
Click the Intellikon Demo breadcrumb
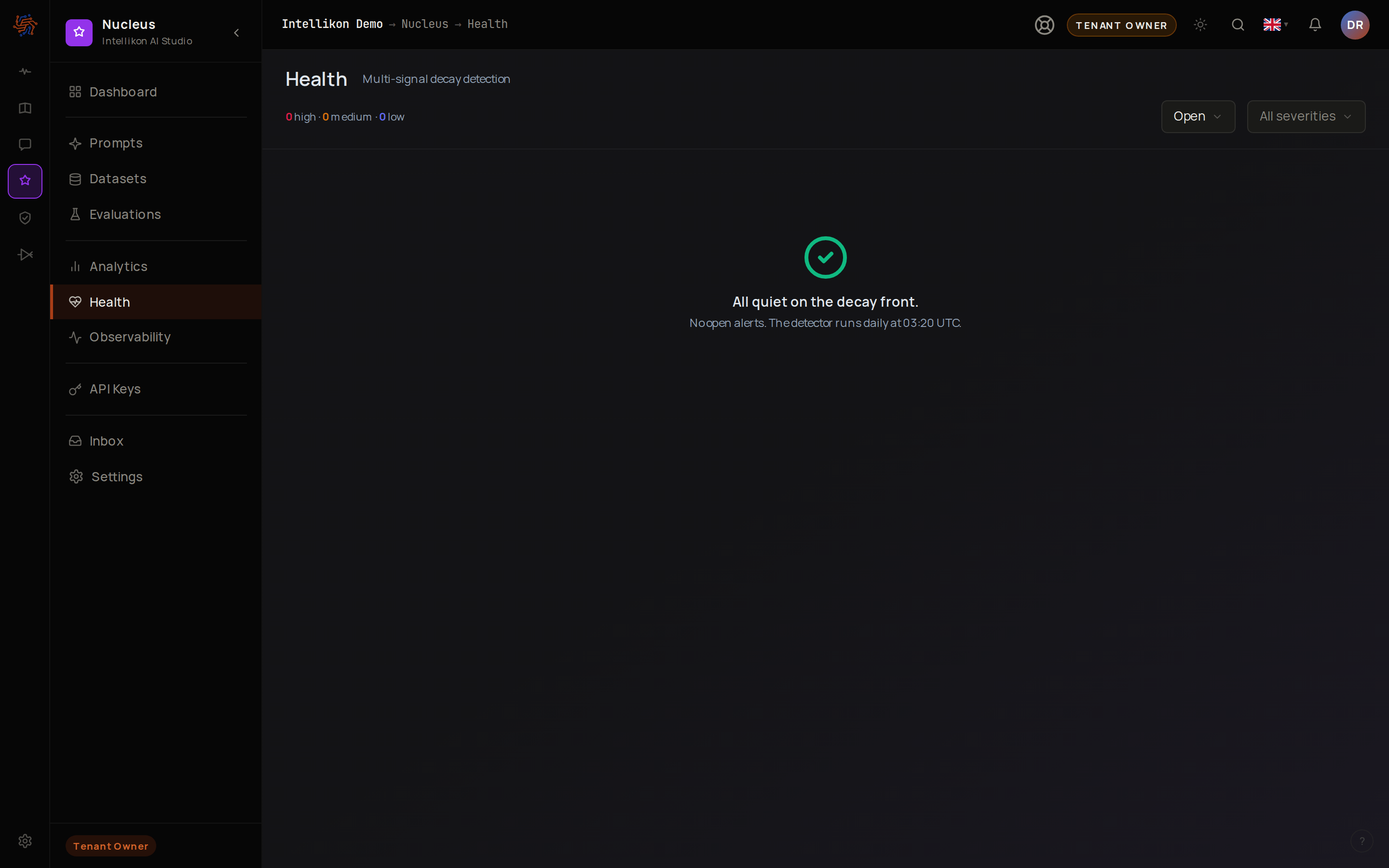(x=332, y=24)
